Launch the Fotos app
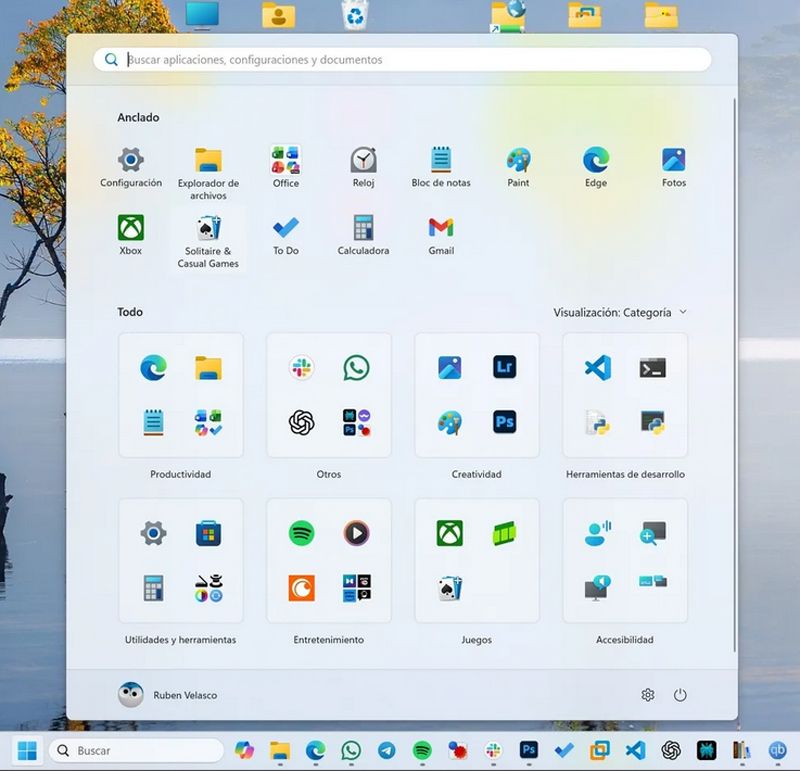This screenshot has height=771, width=800. pyautogui.click(x=674, y=162)
